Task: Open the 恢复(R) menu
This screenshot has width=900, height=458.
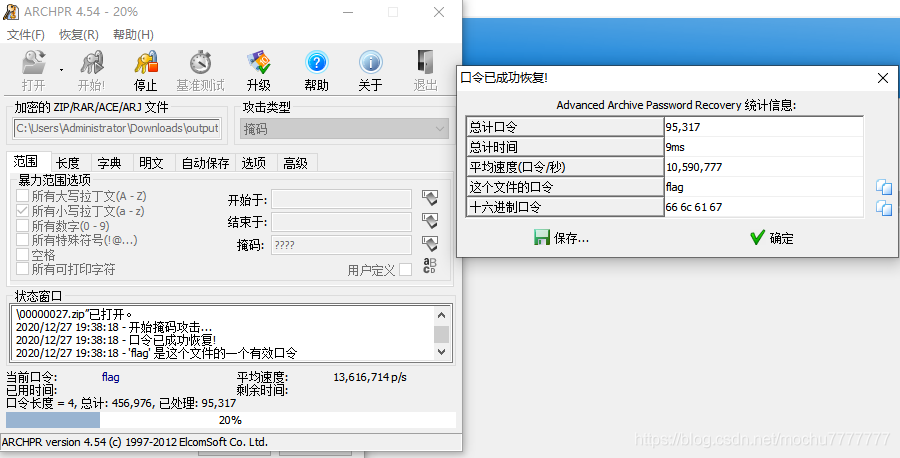Action: [x=79, y=35]
